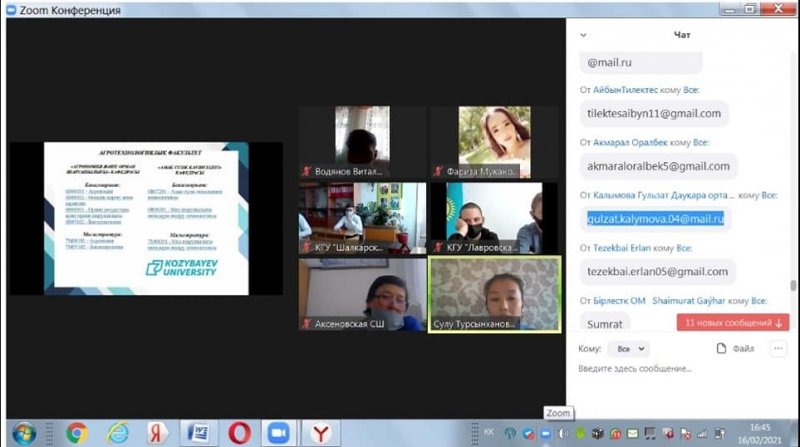Open Internet Explorer from the taskbar
This screenshot has height=447, width=800.
click(118, 434)
